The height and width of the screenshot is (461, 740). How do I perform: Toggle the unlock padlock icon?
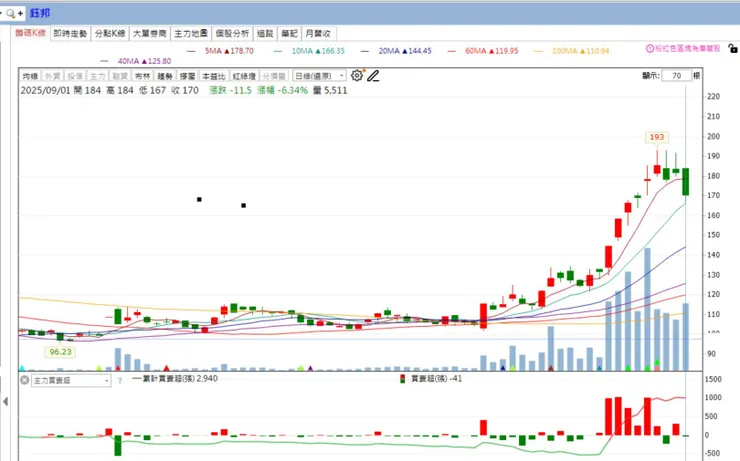(x=732, y=48)
